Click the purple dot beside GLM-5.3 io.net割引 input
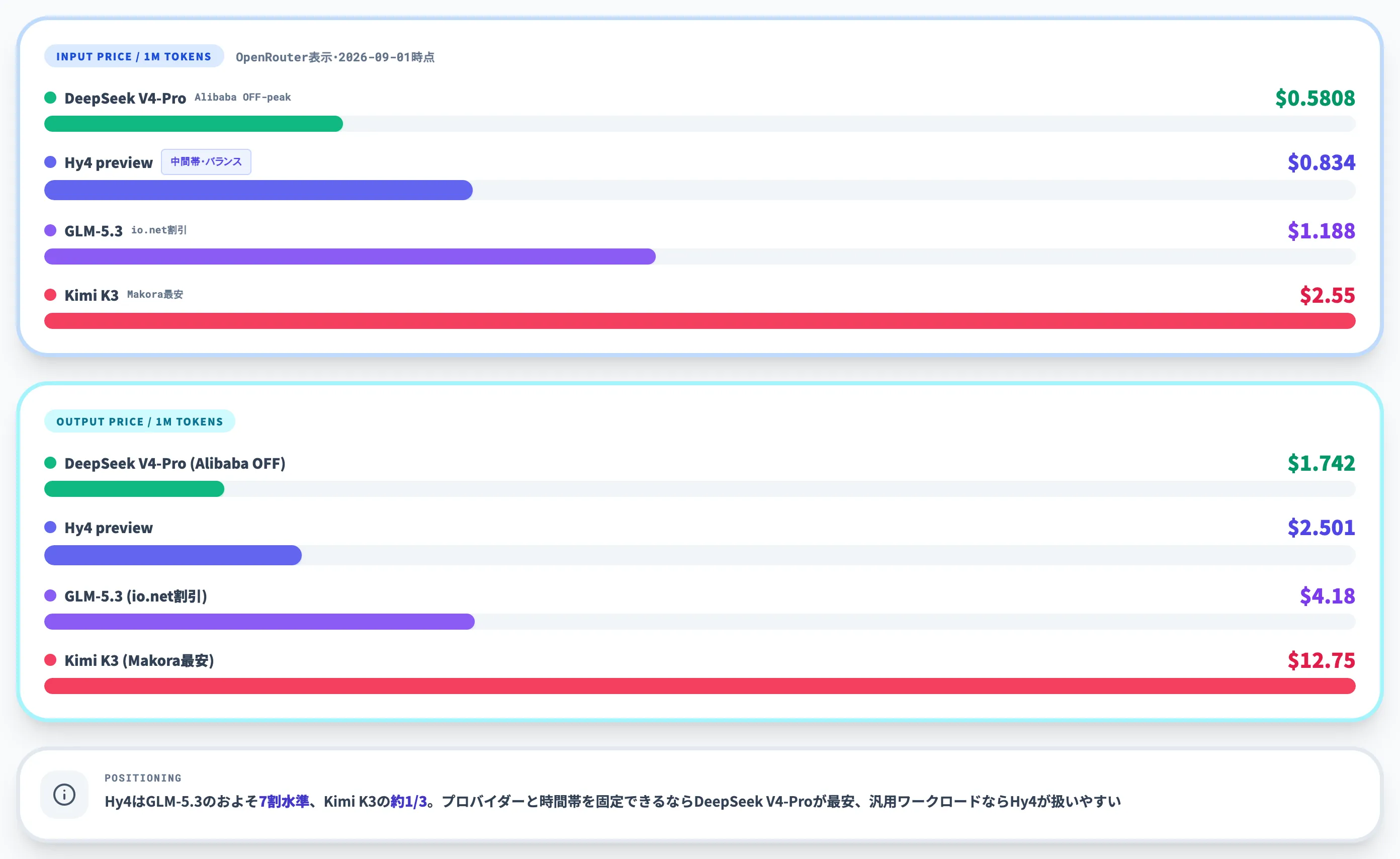Image resolution: width=1400 pixels, height=859 pixels. (51, 231)
